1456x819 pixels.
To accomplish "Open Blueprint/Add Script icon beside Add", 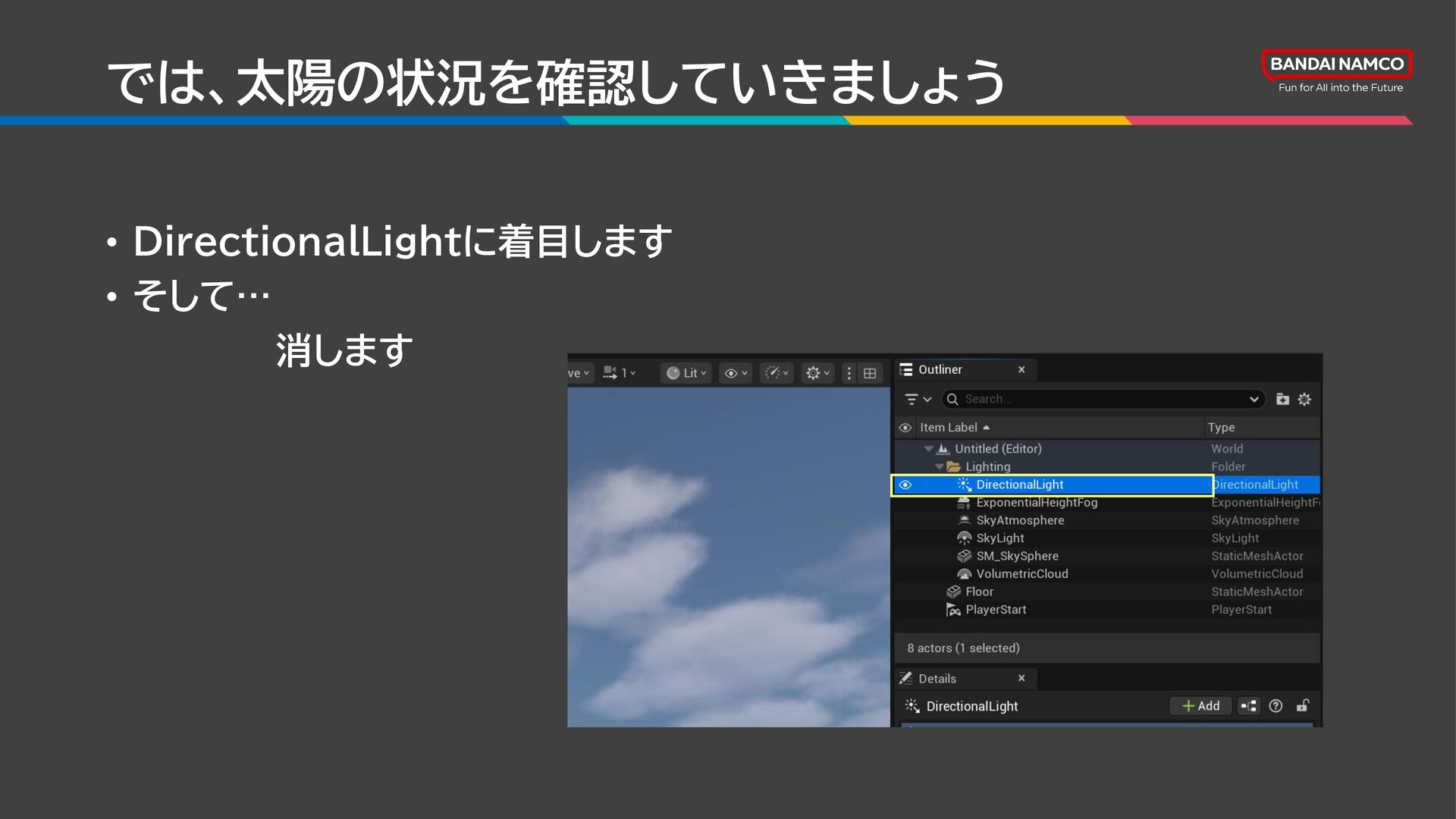I will (1248, 706).
